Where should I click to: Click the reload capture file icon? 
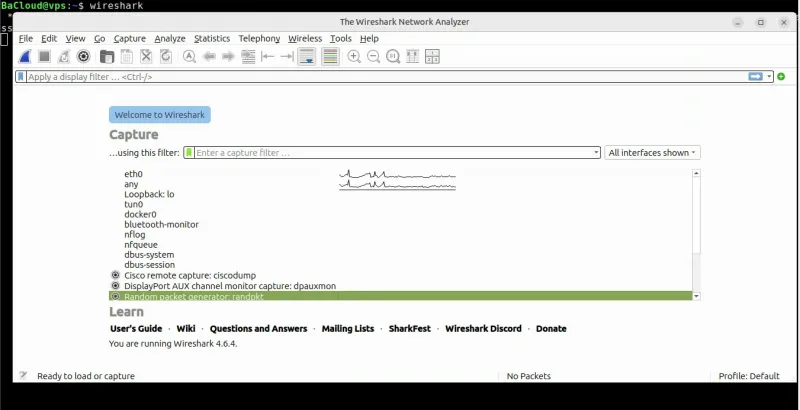166,57
